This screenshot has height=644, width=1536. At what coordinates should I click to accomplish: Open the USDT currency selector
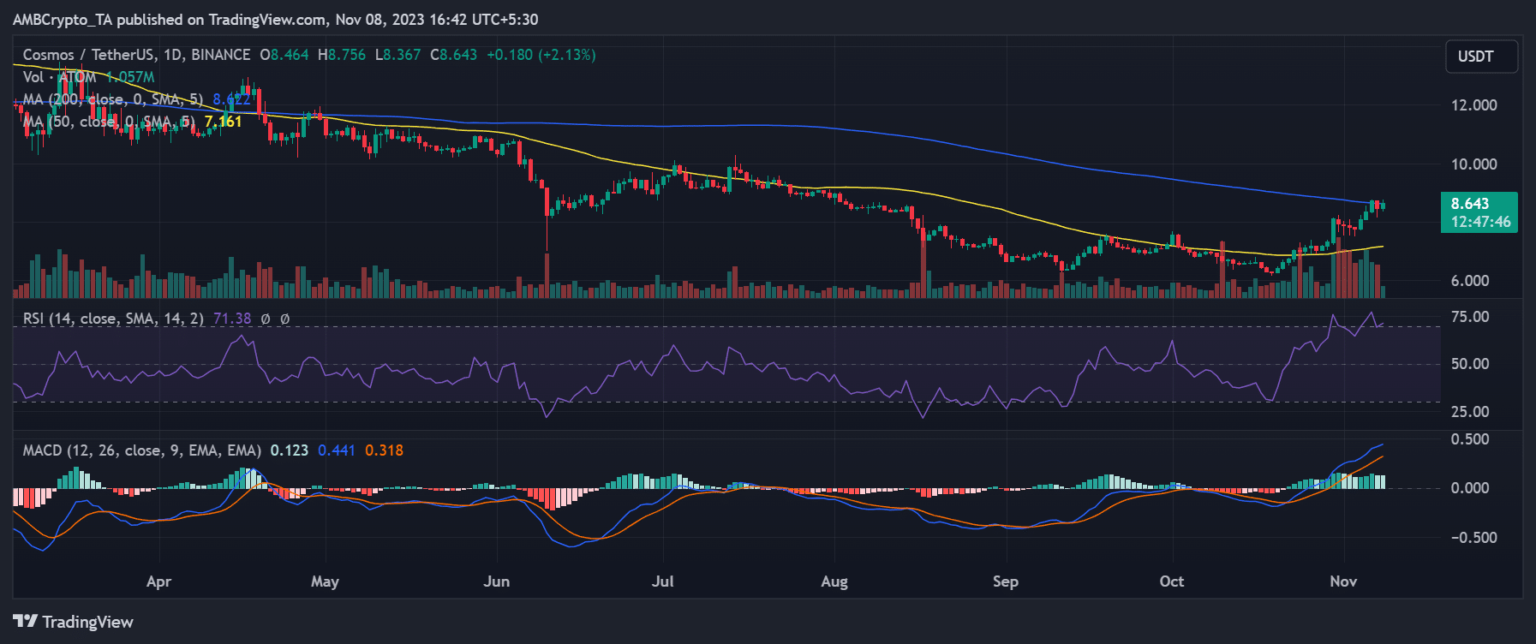tap(1474, 57)
